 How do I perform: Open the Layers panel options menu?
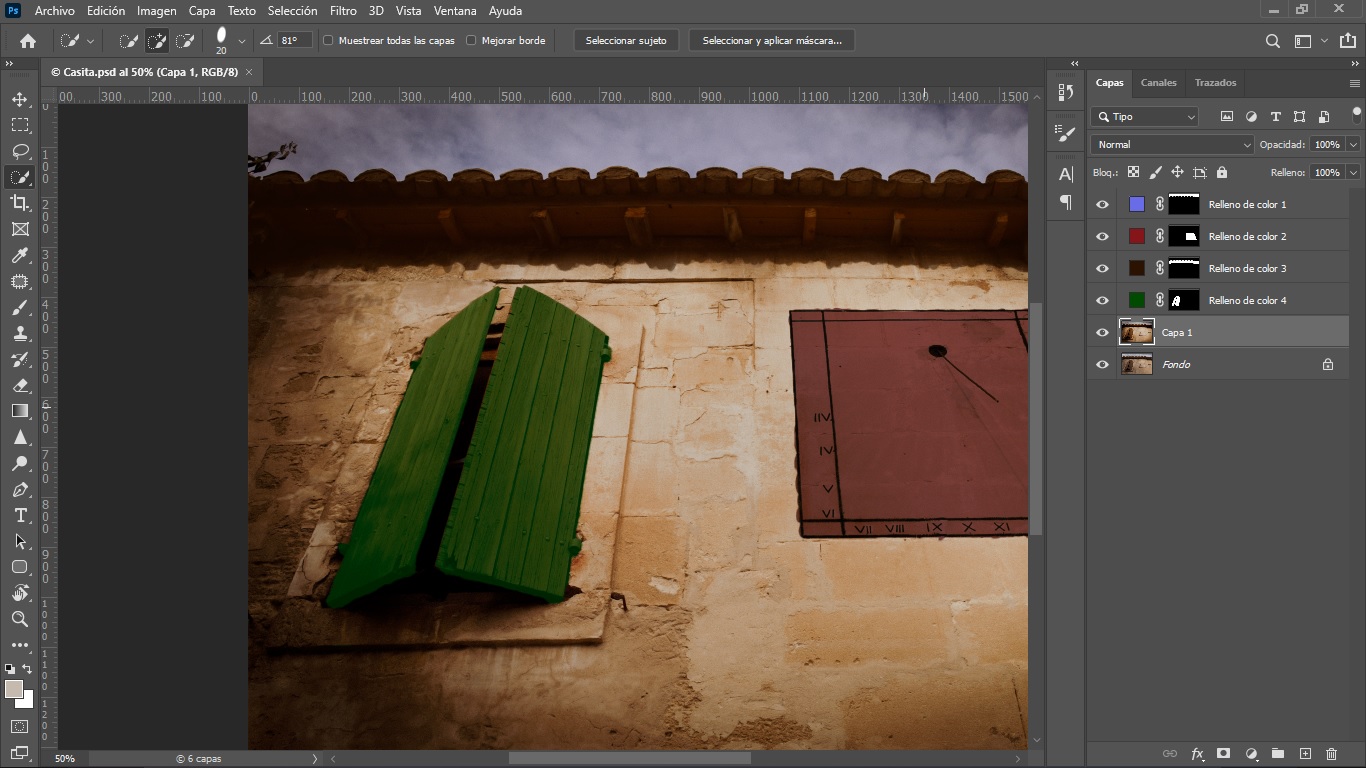1355,83
